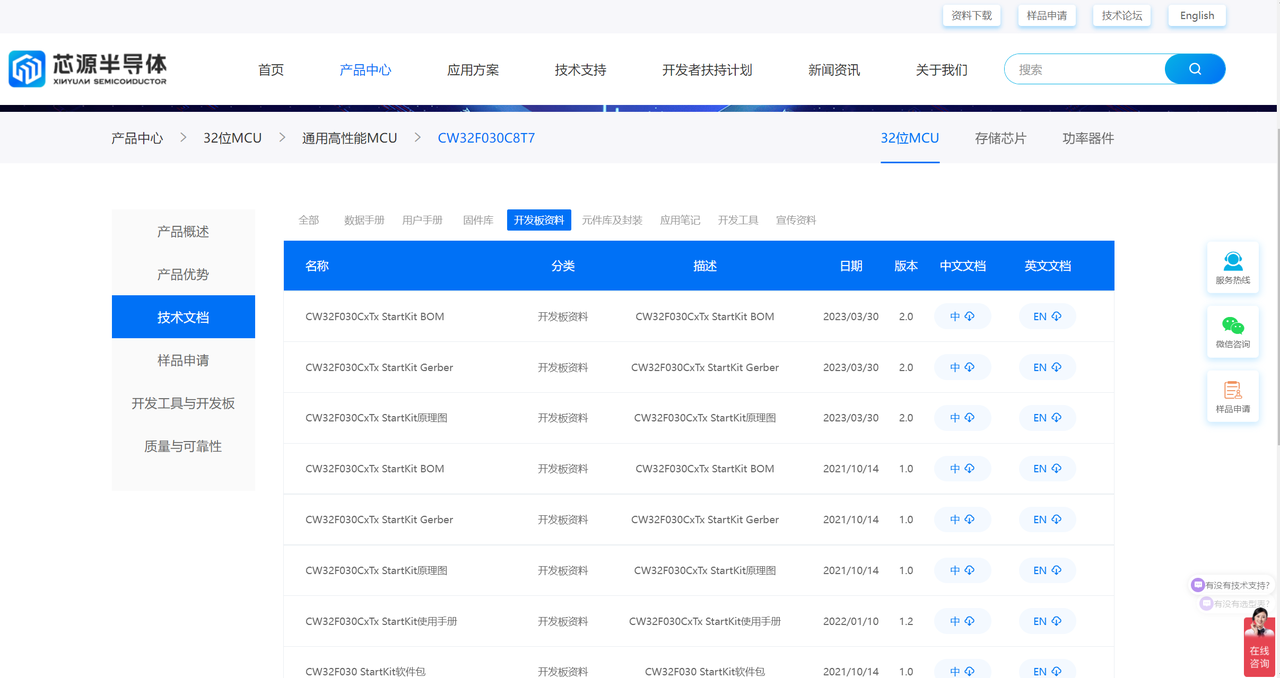Select the 开发板资料 filter tab
Screen dimensions: 1280x678
[x=539, y=220]
